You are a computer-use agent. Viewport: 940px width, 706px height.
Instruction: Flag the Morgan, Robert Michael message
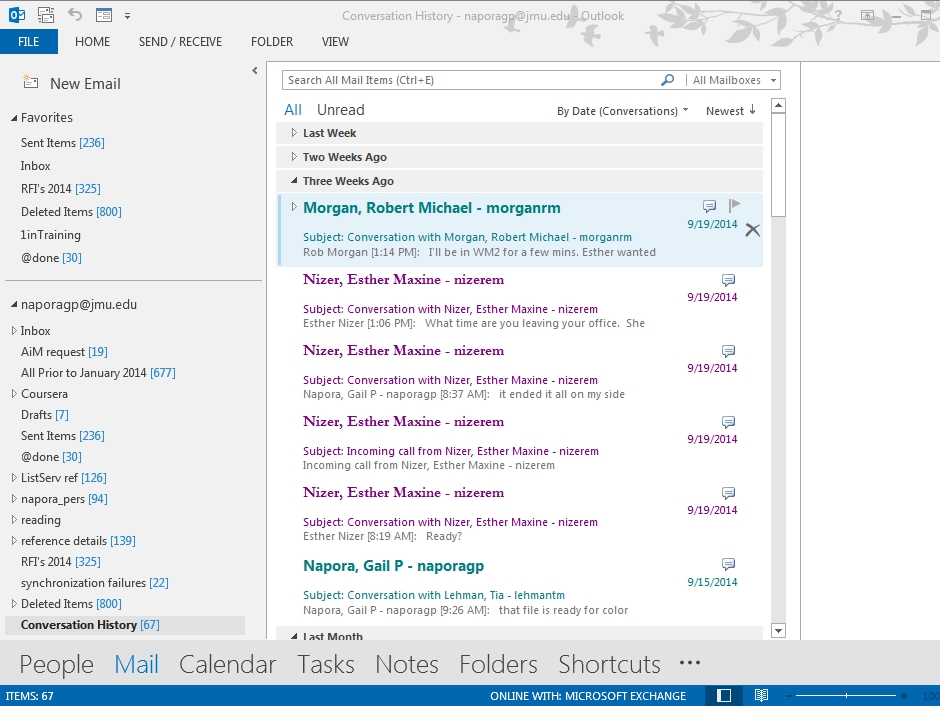coord(734,206)
